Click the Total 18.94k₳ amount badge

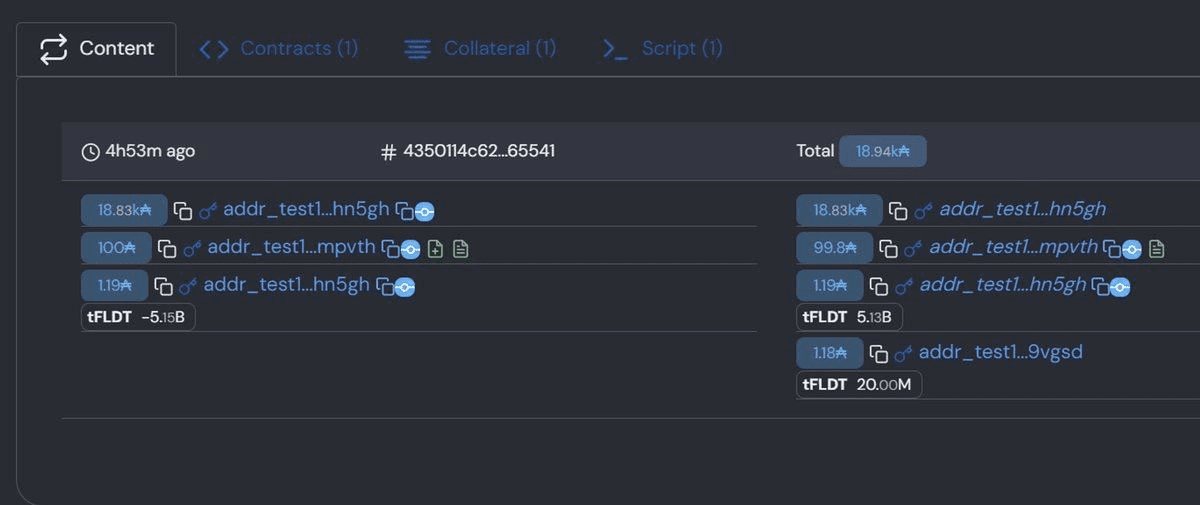882,151
